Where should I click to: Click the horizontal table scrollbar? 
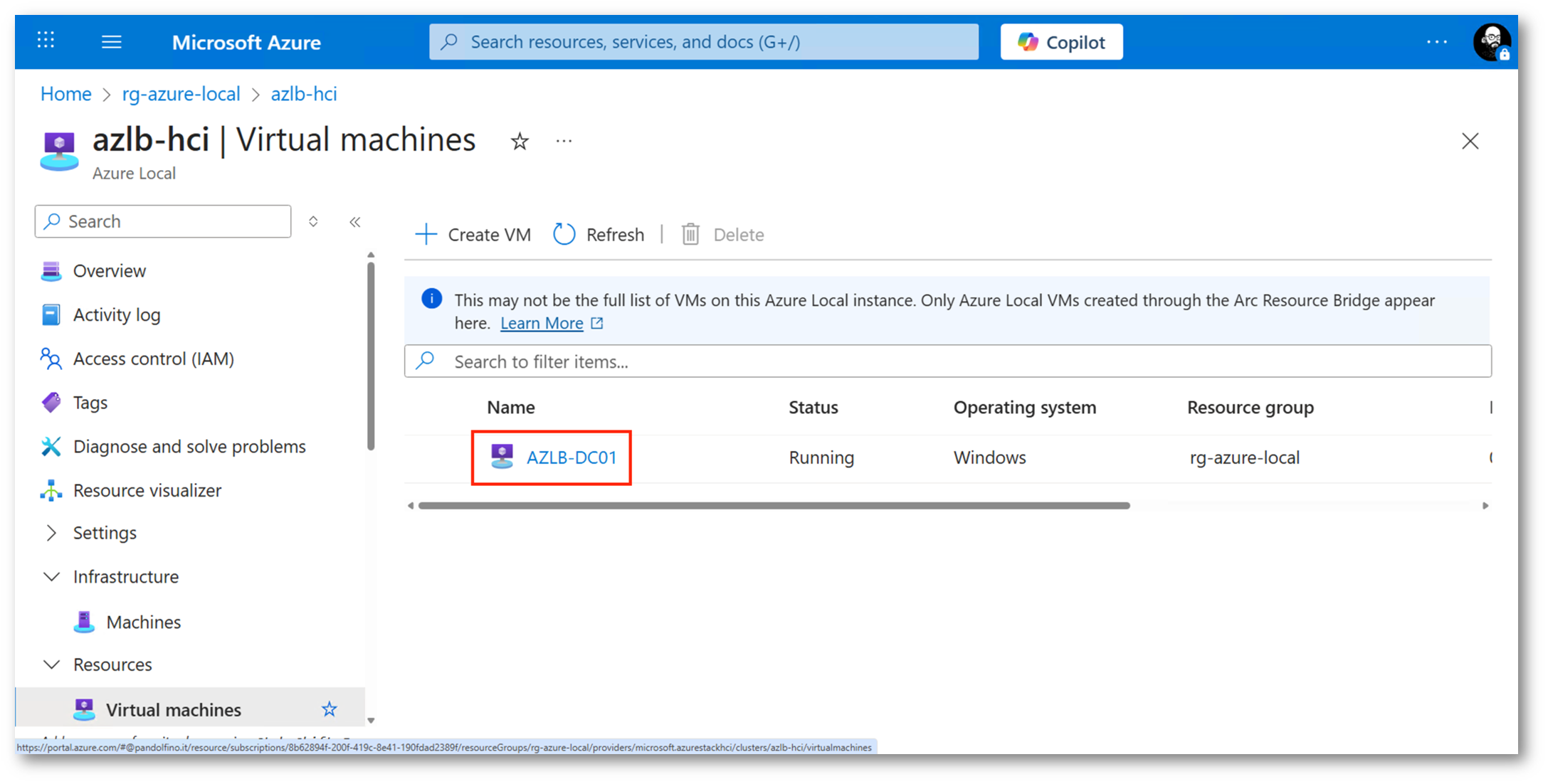(x=774, y=506)
